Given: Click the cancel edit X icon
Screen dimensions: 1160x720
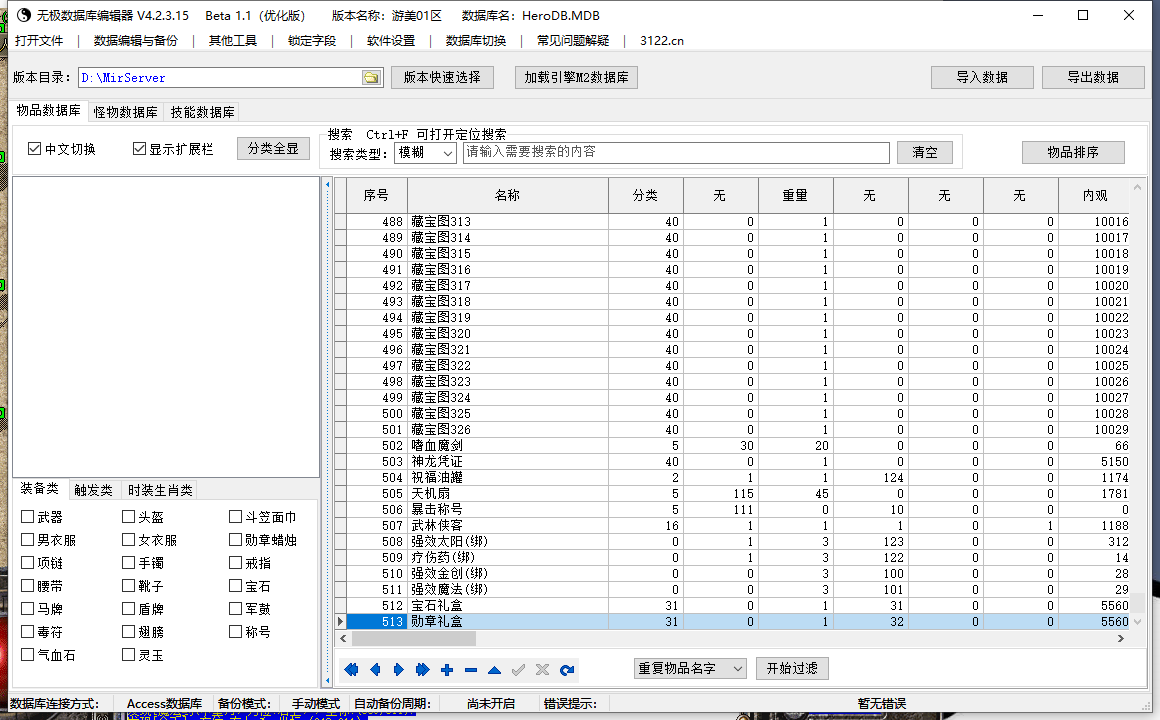Looking at the screenshot, I should (542, 670).
